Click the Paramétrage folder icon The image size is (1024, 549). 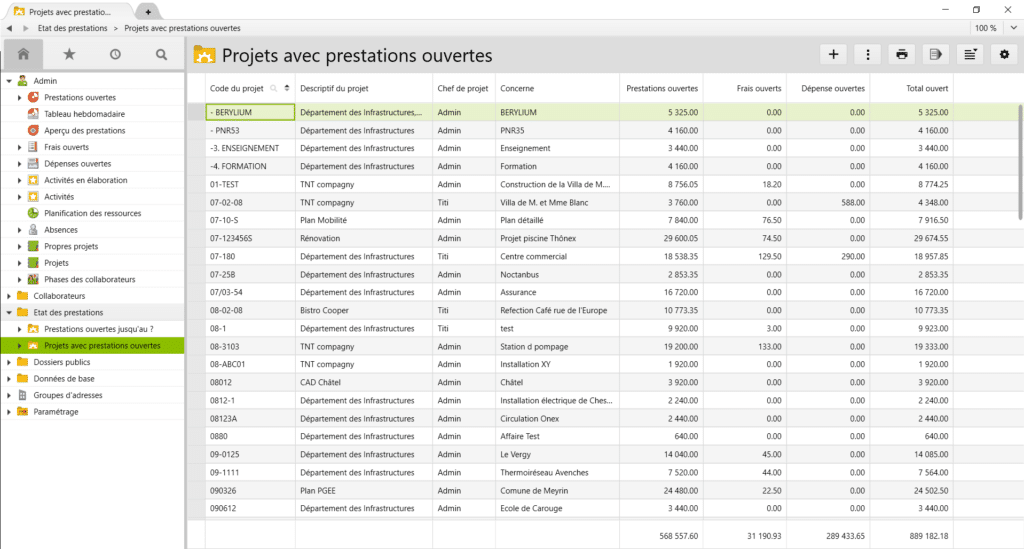pos(23,411)
